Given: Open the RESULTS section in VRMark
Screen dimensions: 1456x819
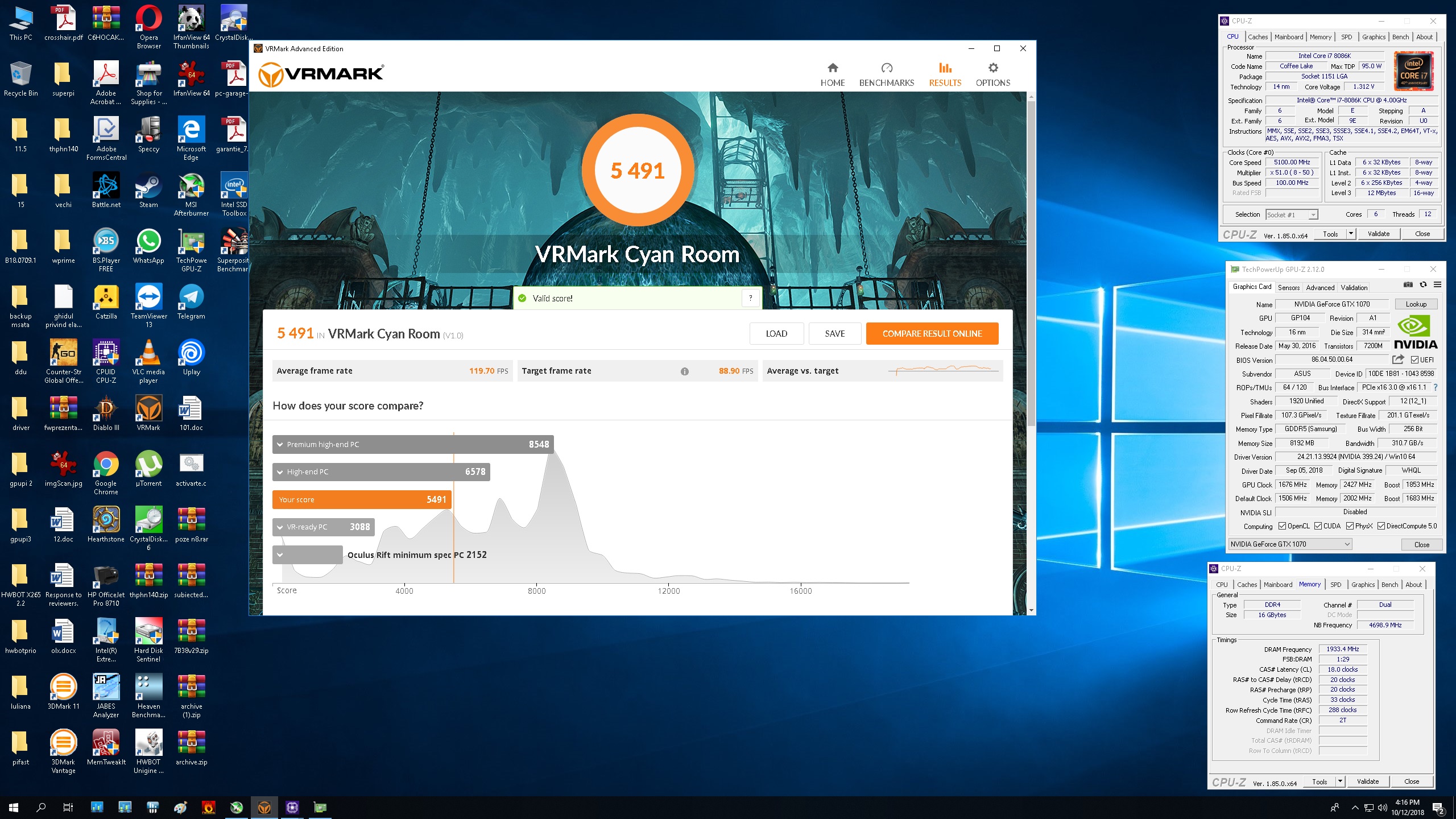Looking at the screenshot, I should pyautogui.click(x=945, y=75).
